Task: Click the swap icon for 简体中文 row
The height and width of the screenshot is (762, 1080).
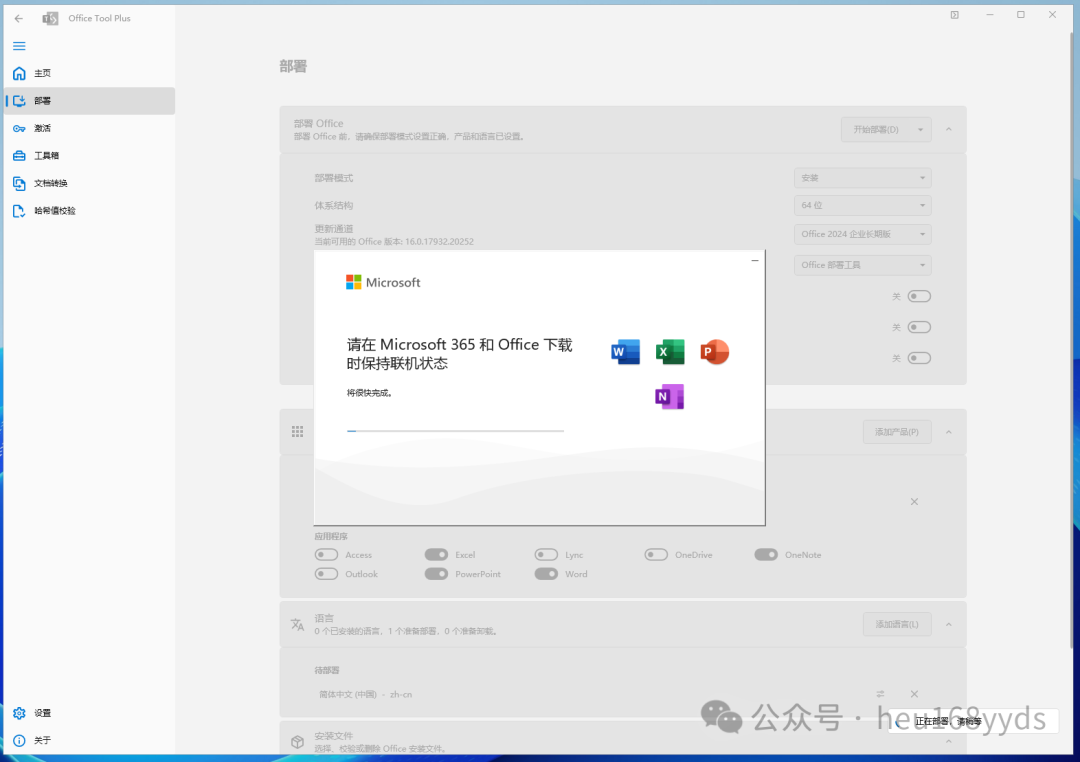Action: coord(880,694)
